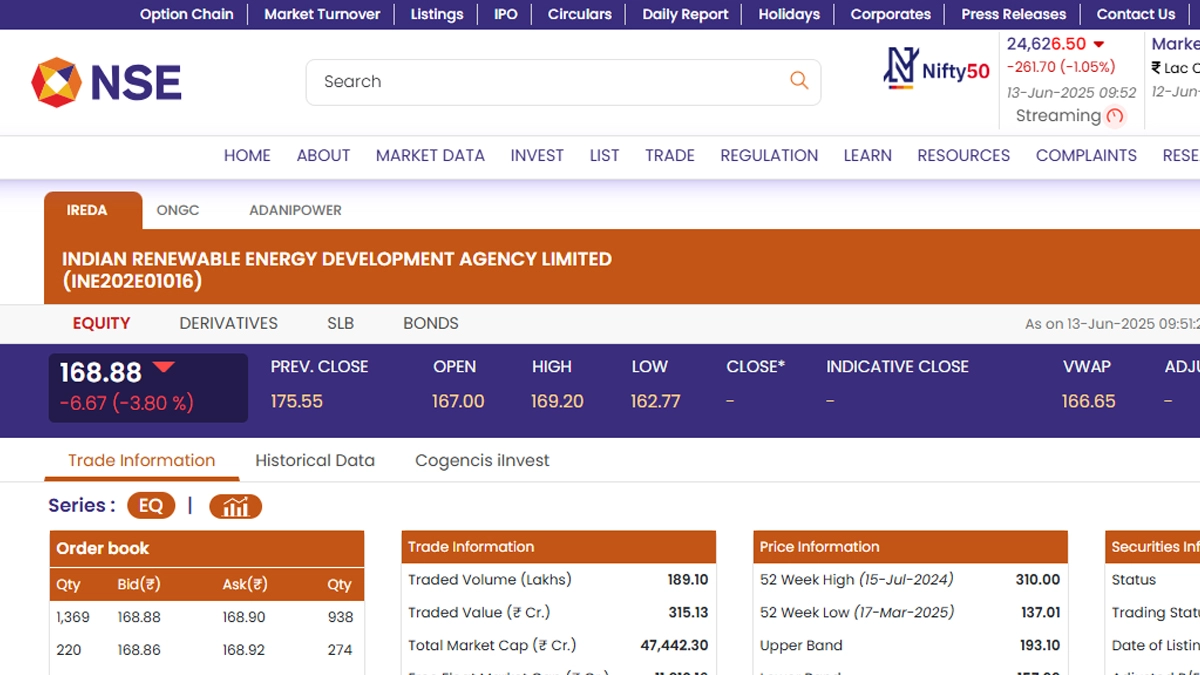
Task: Open the Cogencis iInvest tab
Action: [x=482, y=460]
